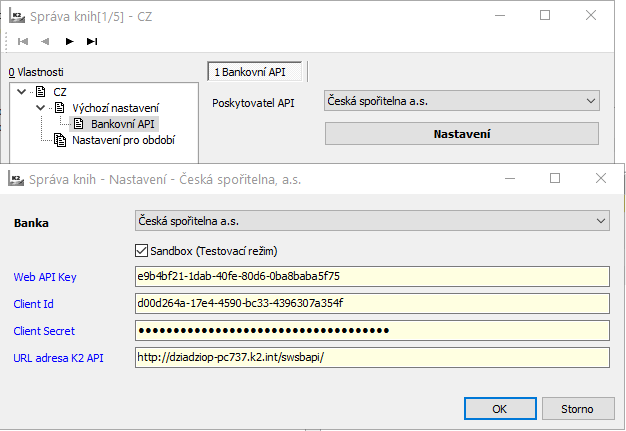Collapse the Výchozí nastavení tree node

40,108
